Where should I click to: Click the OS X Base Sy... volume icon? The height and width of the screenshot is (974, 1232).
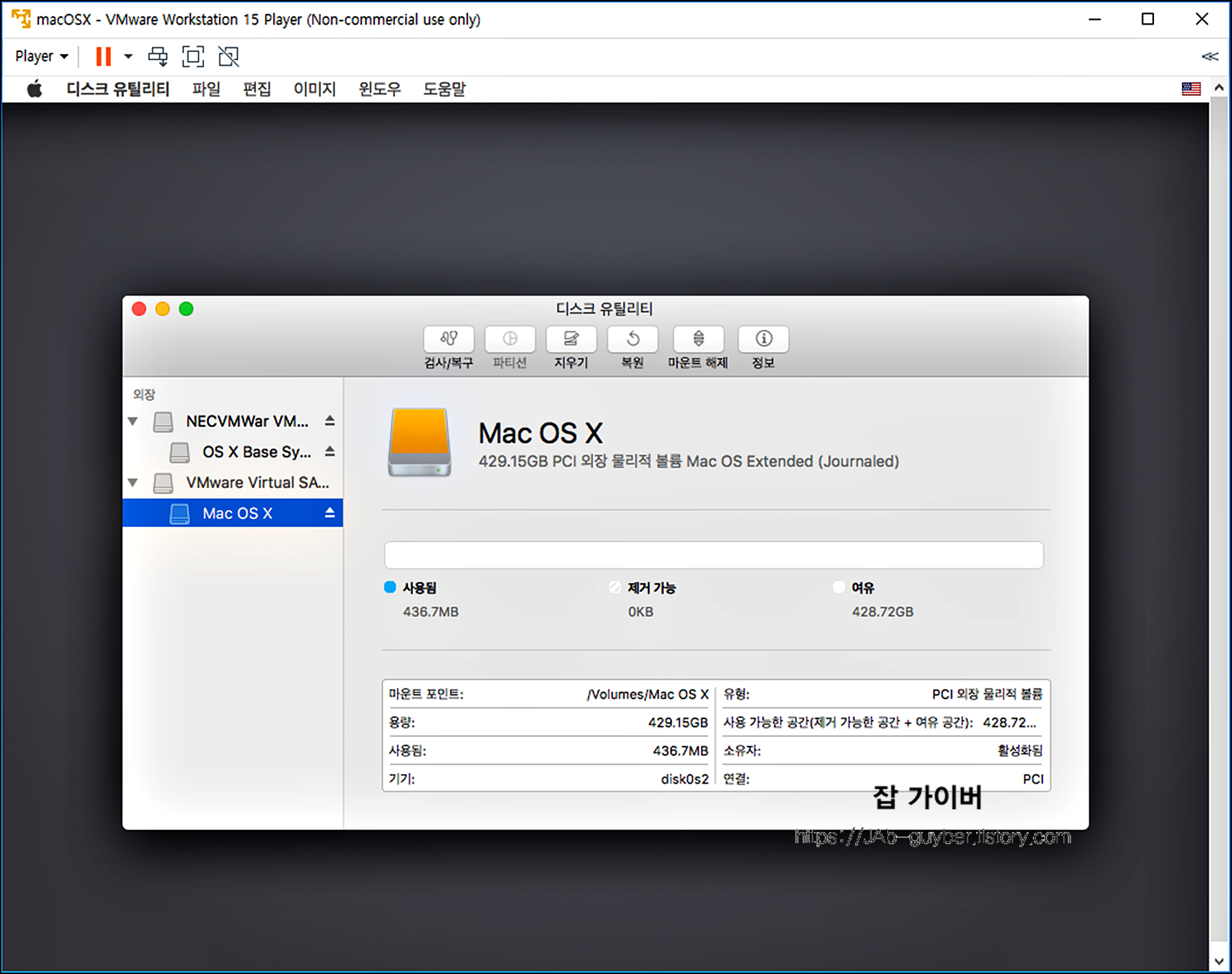[x=179, y=452]
